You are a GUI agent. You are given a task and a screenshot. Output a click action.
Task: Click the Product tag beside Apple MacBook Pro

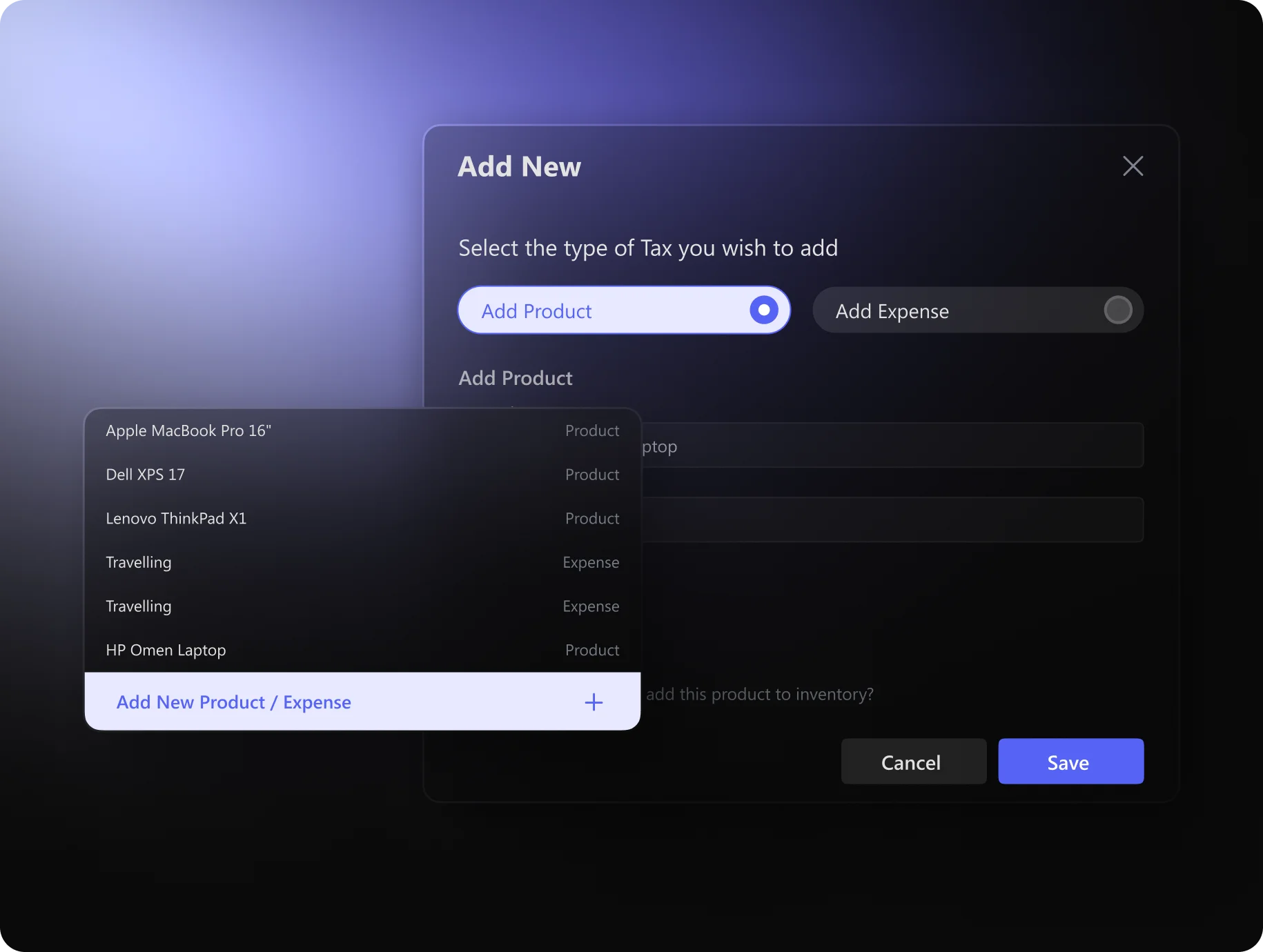click(x=591, y=431)
